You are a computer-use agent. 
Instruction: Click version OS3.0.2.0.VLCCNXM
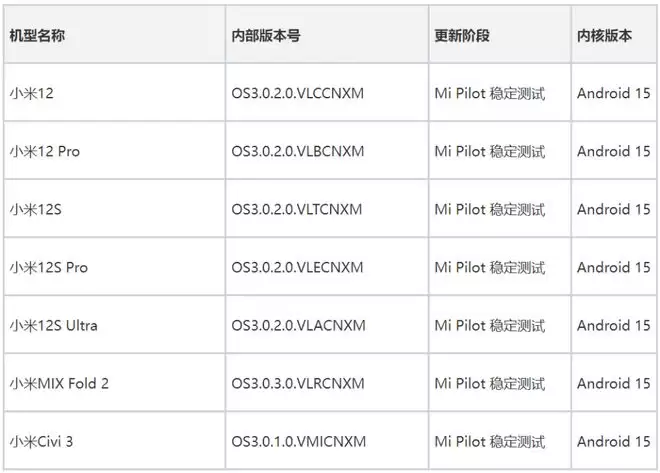pos(298,94)
